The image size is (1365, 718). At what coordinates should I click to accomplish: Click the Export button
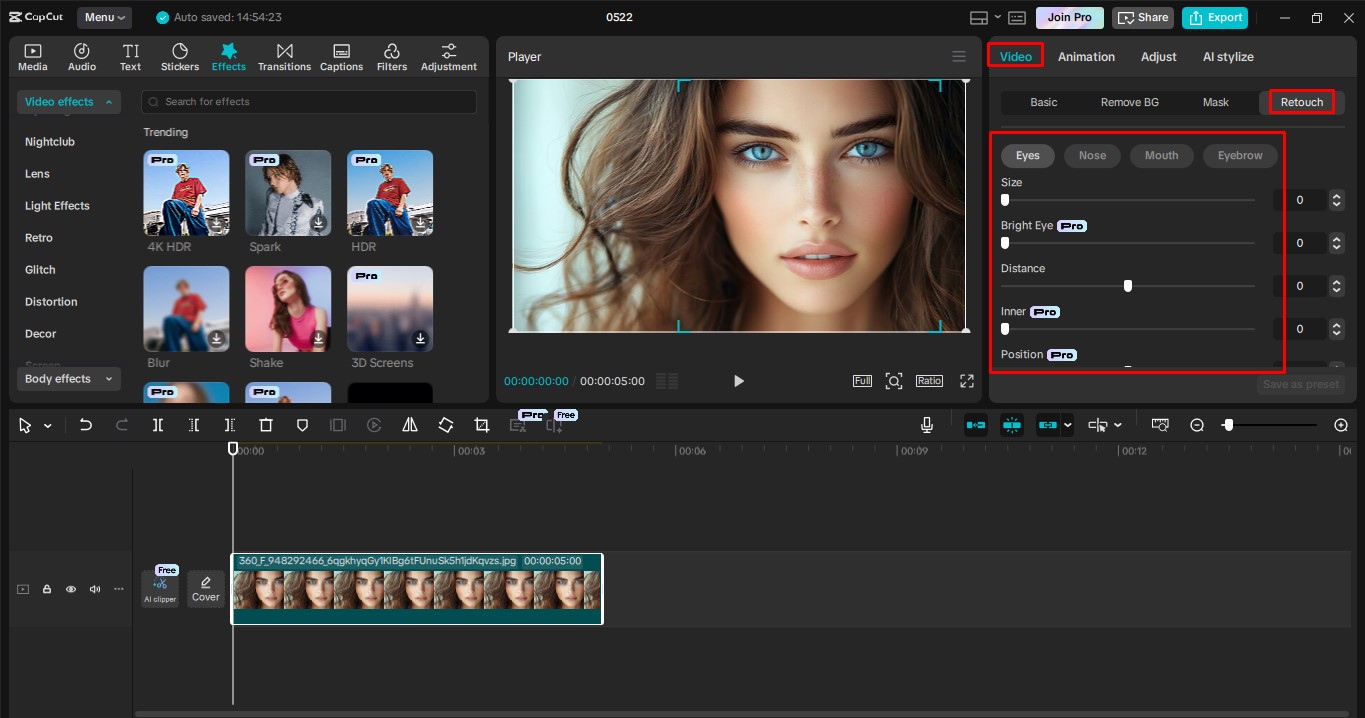tap(1214, 17)
